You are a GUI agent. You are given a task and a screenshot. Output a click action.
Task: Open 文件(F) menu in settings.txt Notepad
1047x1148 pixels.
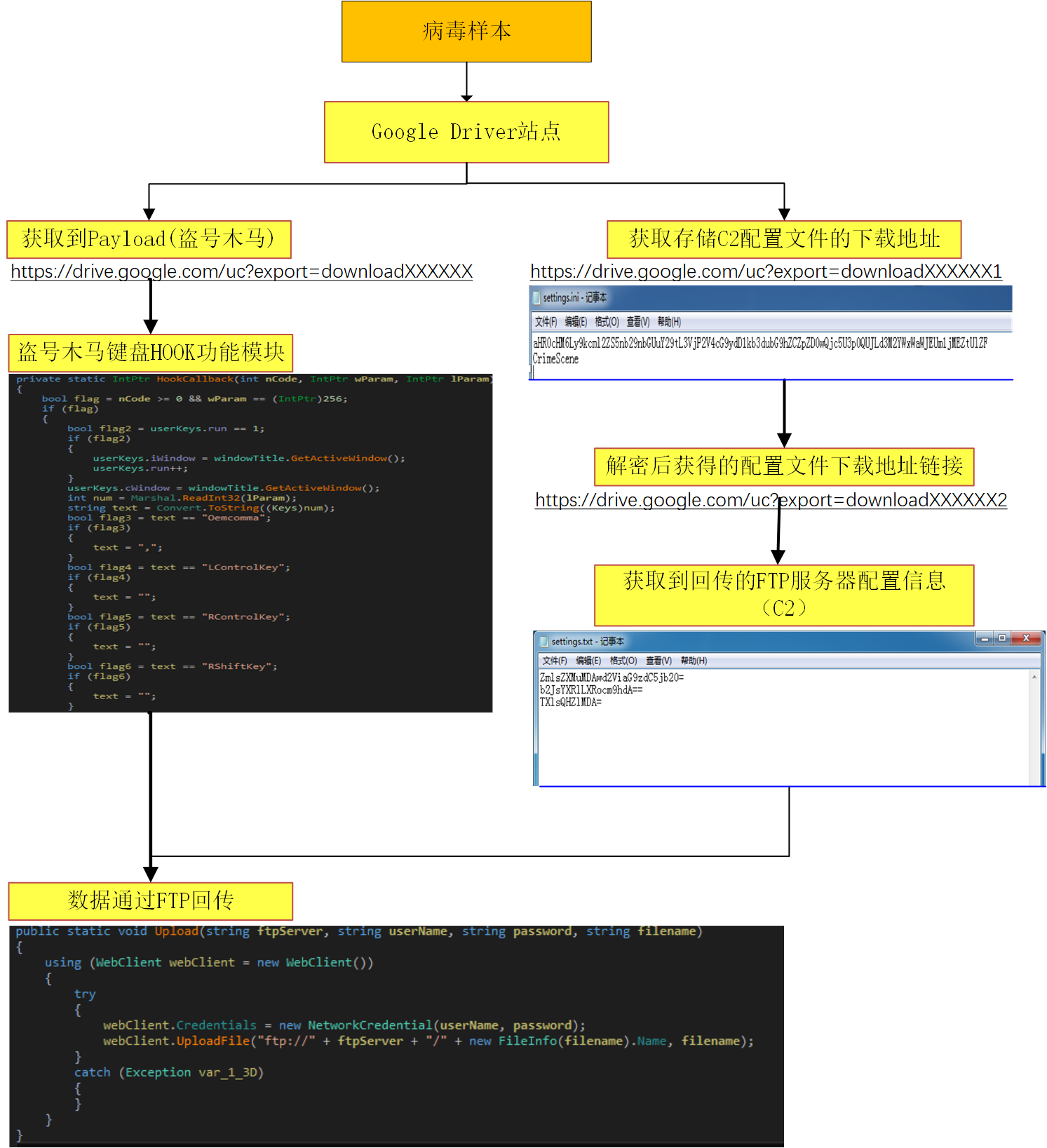[x=554, y=661]
